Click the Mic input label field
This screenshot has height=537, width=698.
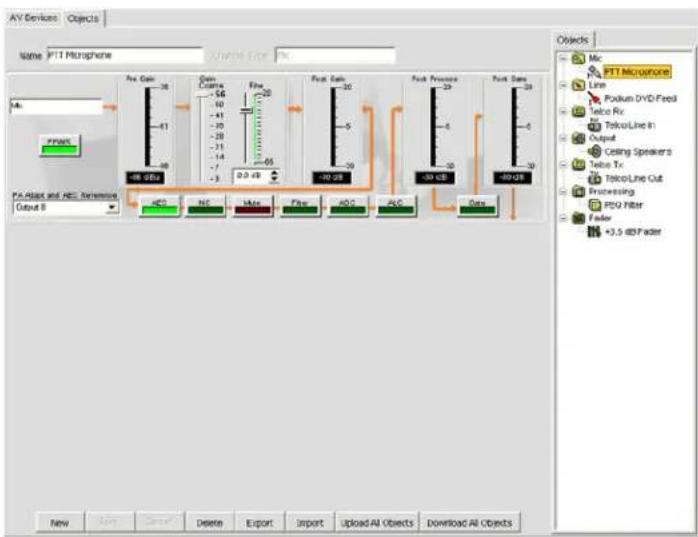56,106
